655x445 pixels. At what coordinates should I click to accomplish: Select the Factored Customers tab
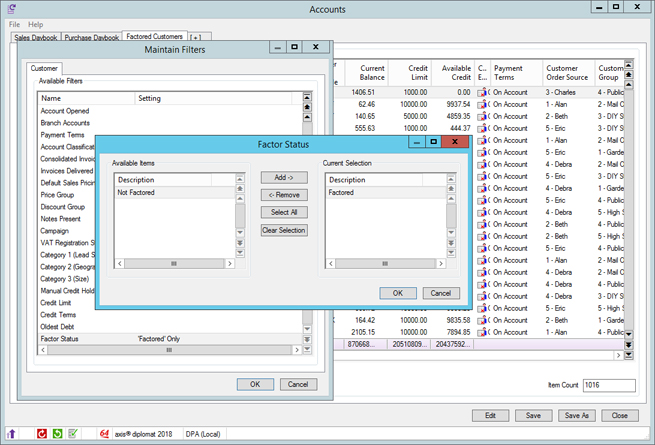point(155,36)
